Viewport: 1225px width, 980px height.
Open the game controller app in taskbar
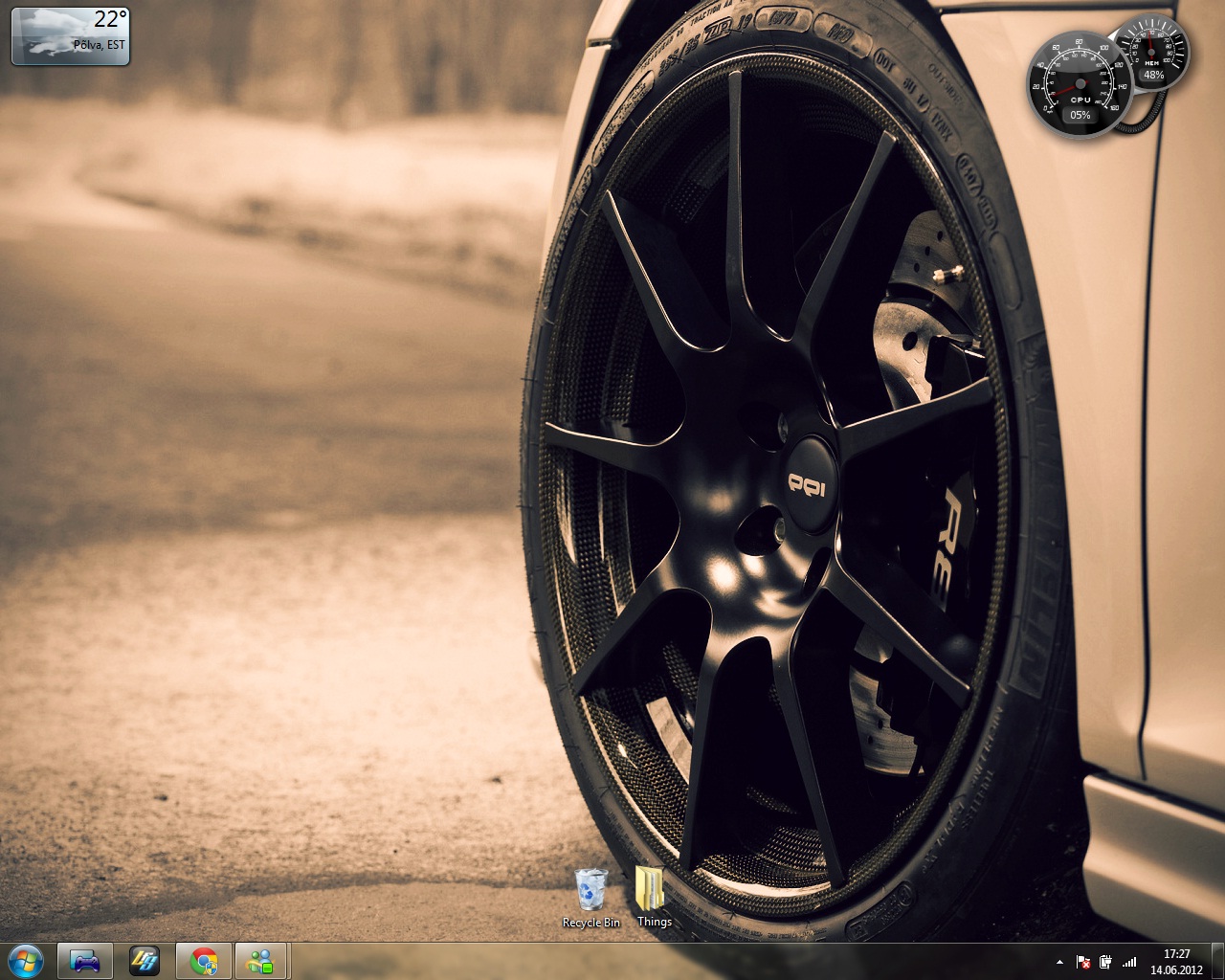85,961
